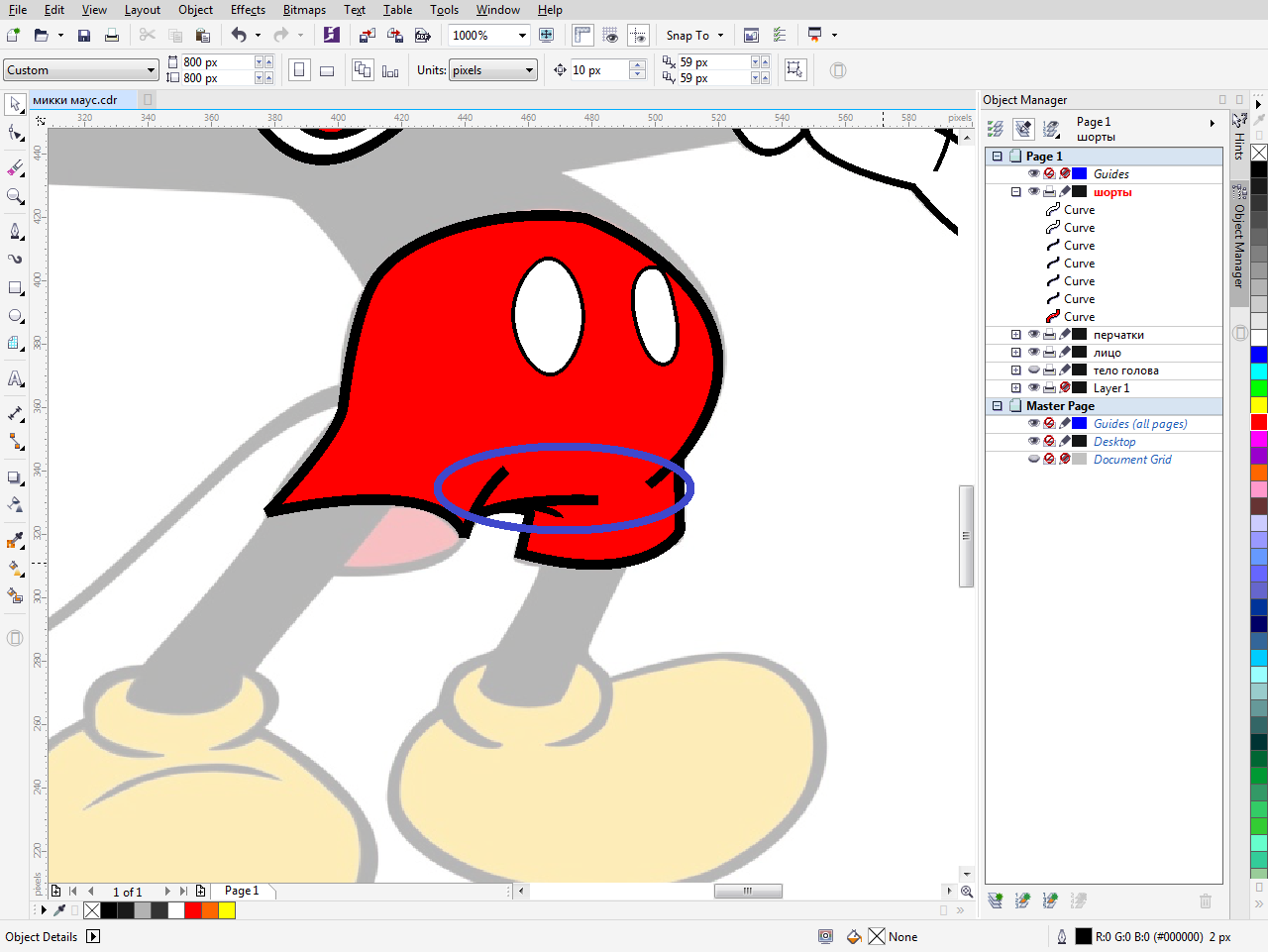Click the New Layer icon in Object Manager
This screenshot has width=1268, height=952.
[x=996, y=900]
